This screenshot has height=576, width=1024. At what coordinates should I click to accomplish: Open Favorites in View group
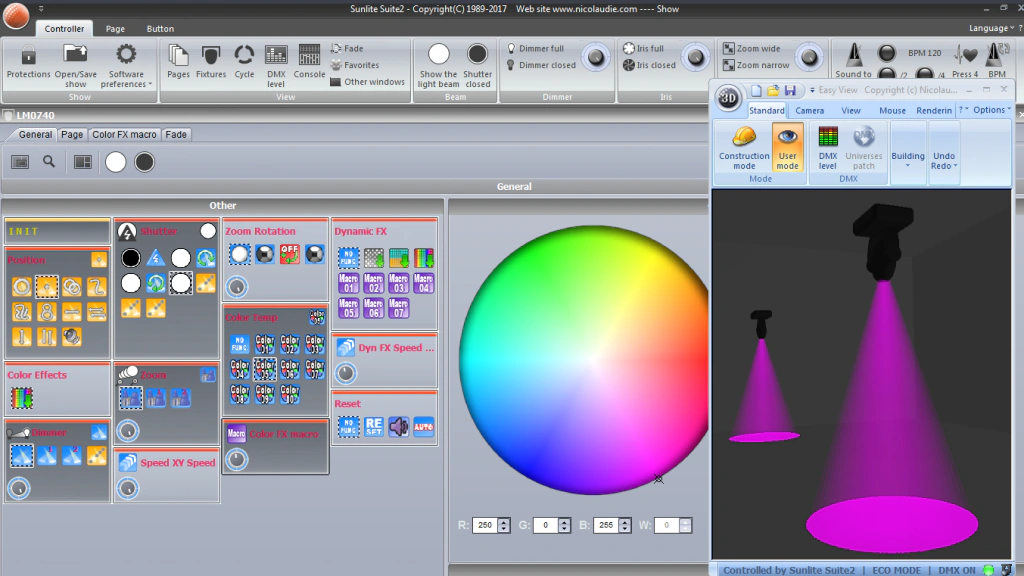(x=355, y=65)
